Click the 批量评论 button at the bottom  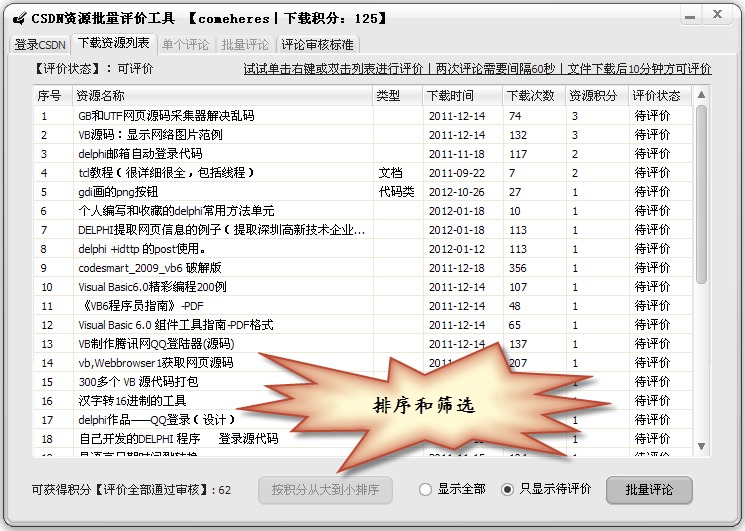coord(649,490)
